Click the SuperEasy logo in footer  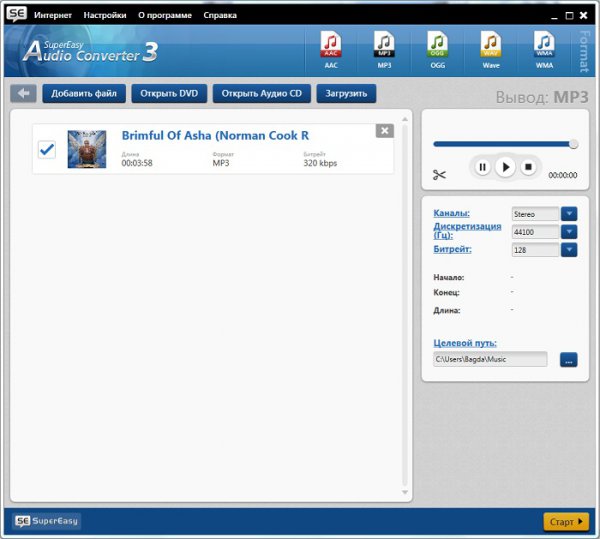click(x=46, y=521)
